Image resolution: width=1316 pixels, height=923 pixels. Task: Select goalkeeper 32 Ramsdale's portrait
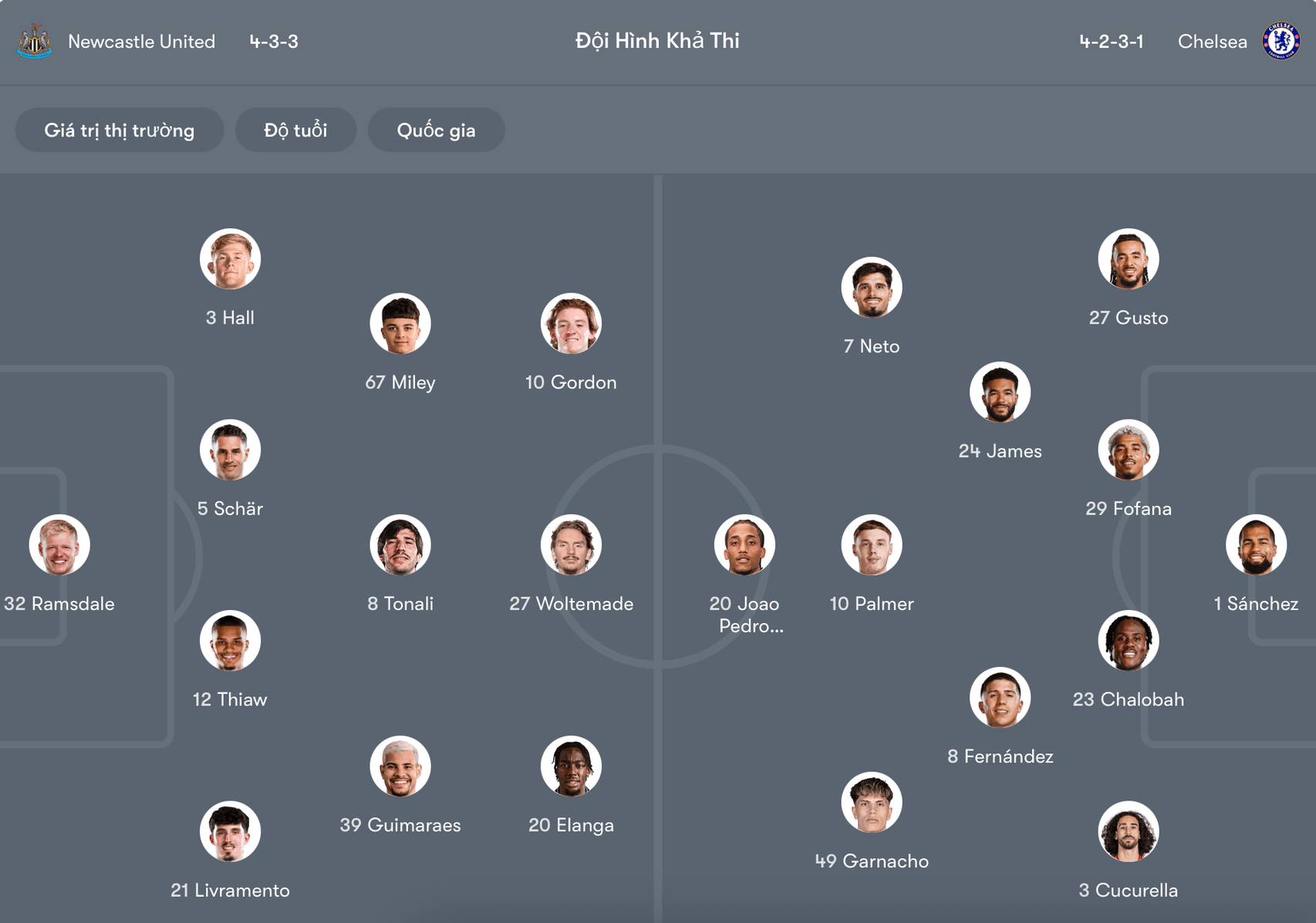(59, 544)
